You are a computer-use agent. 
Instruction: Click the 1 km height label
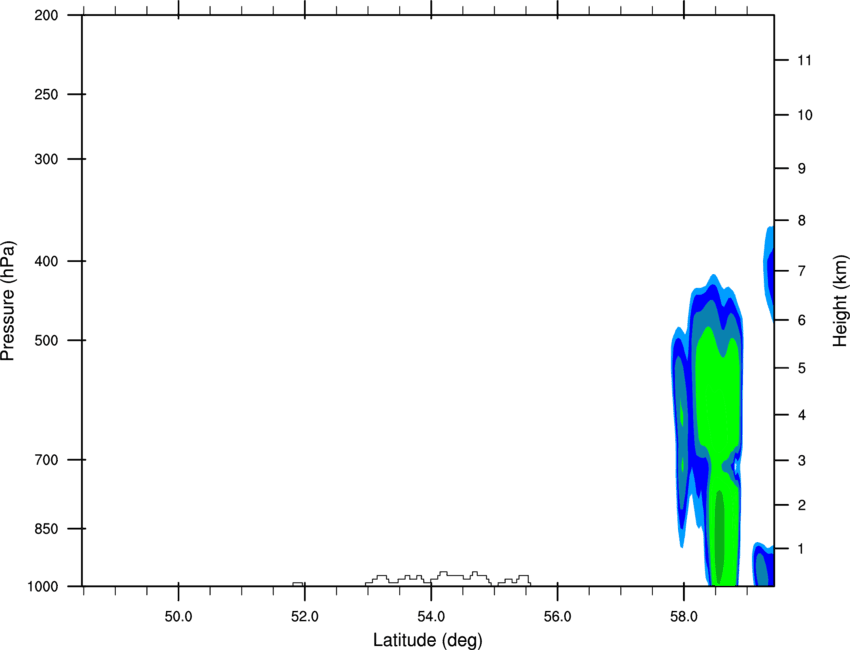click(802, 549)
